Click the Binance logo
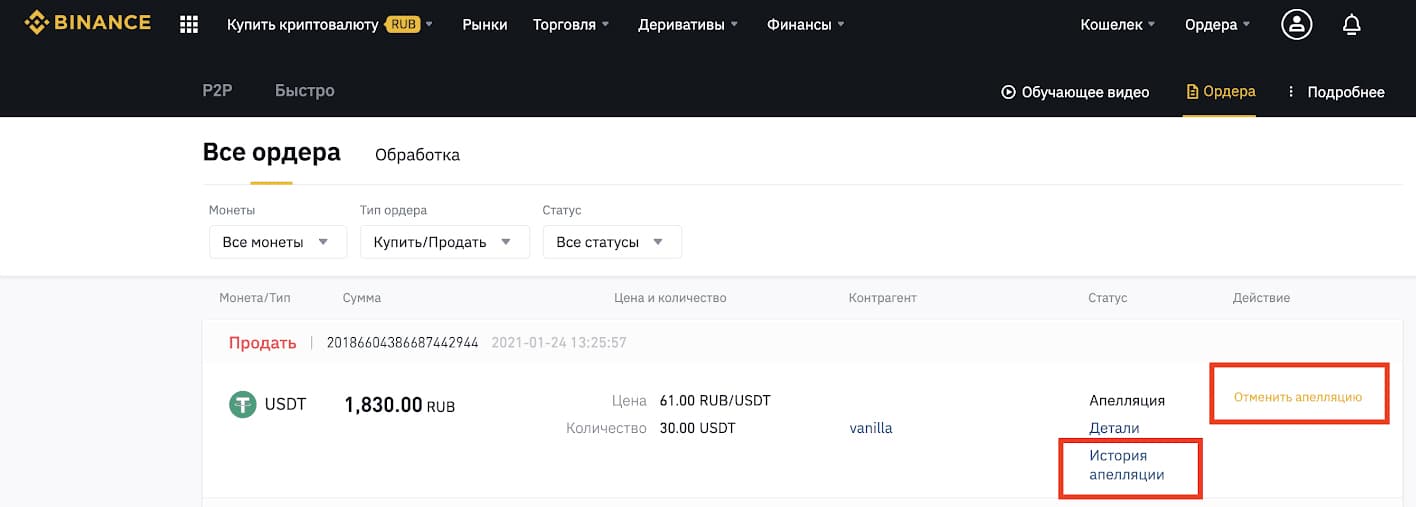The width and height of the screenshot is (1416, 507). (x=88, y=22)
